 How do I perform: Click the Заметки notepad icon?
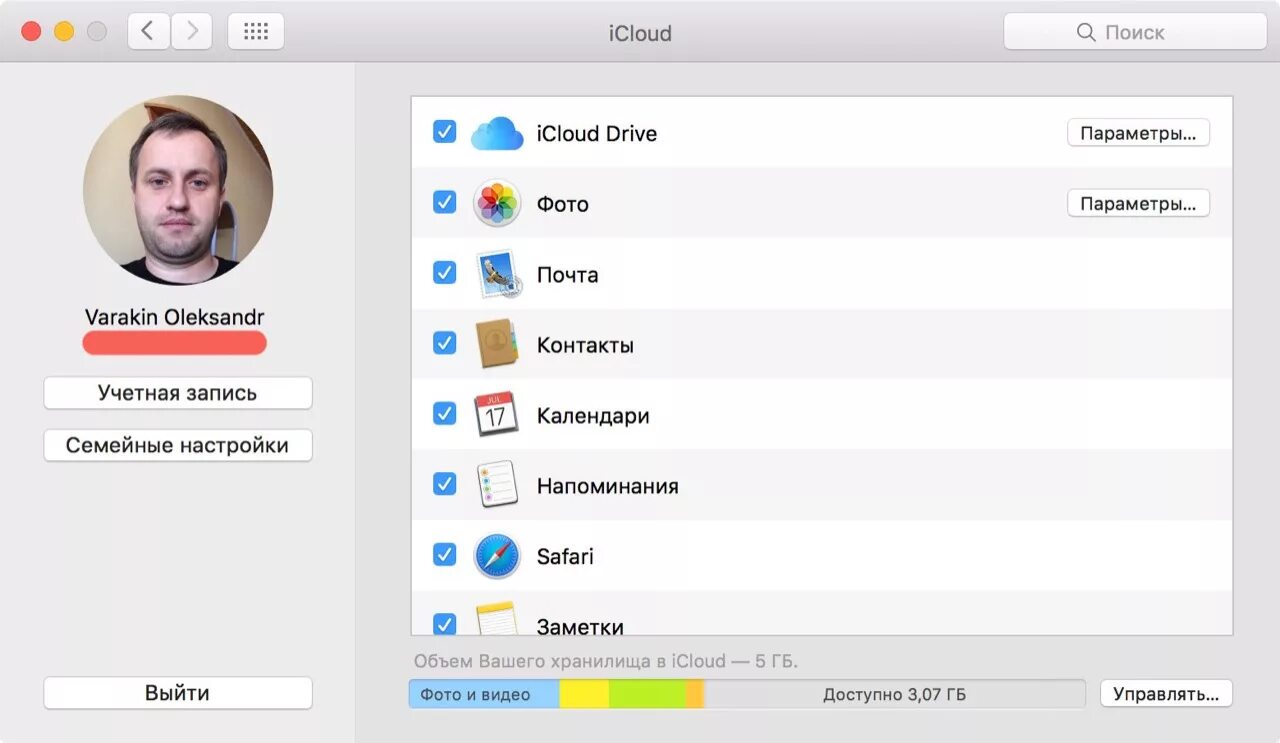point(497,620)
